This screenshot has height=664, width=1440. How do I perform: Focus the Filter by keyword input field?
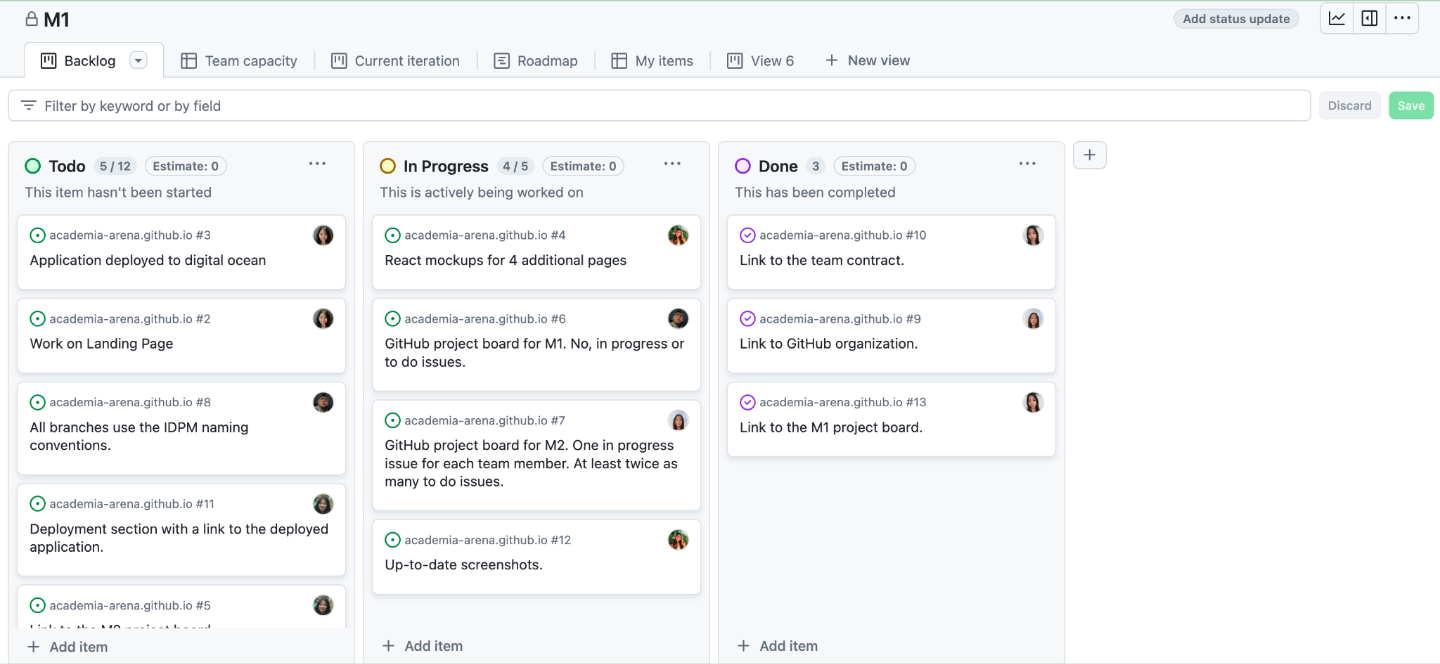coord(660,106)
